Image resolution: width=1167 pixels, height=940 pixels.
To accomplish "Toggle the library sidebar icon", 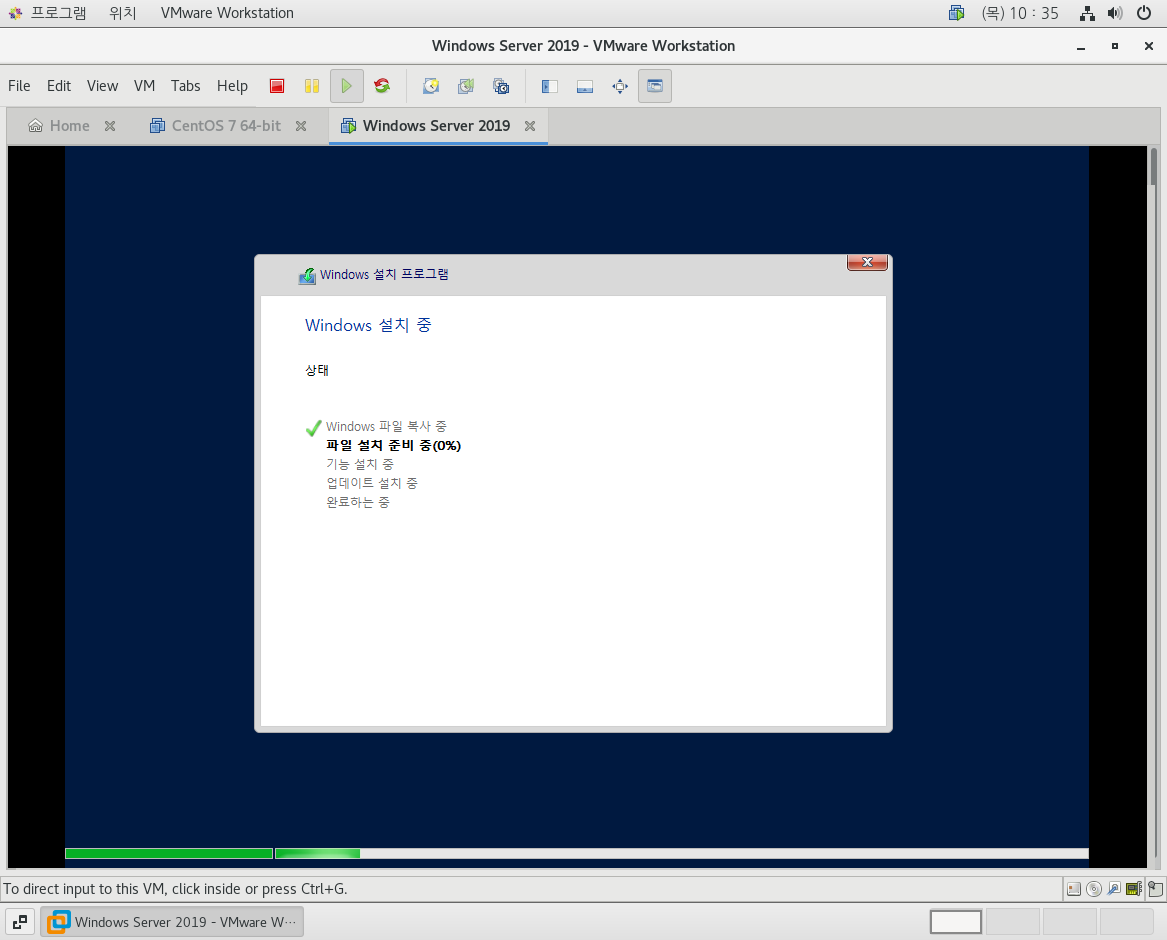I will pos(550,86).
